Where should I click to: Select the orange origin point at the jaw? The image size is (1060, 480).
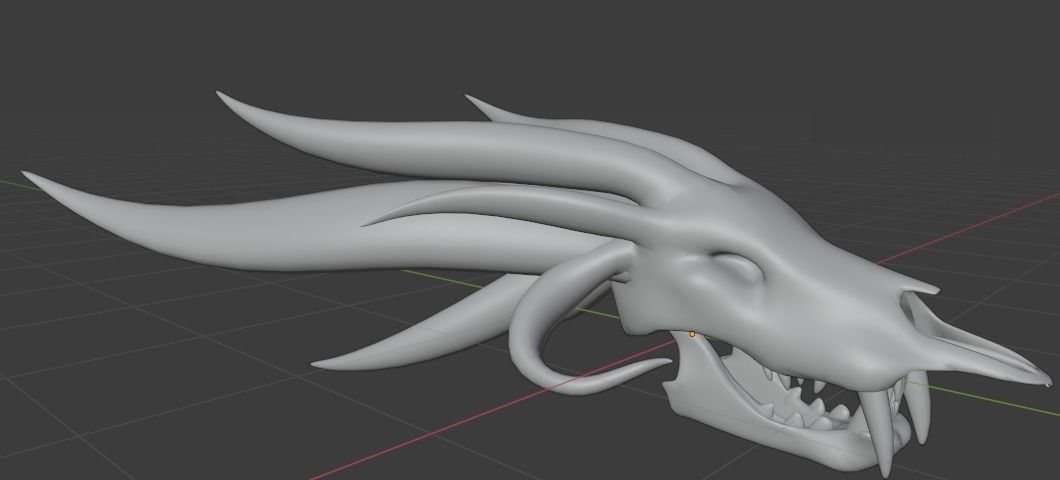tap(692, 334)
